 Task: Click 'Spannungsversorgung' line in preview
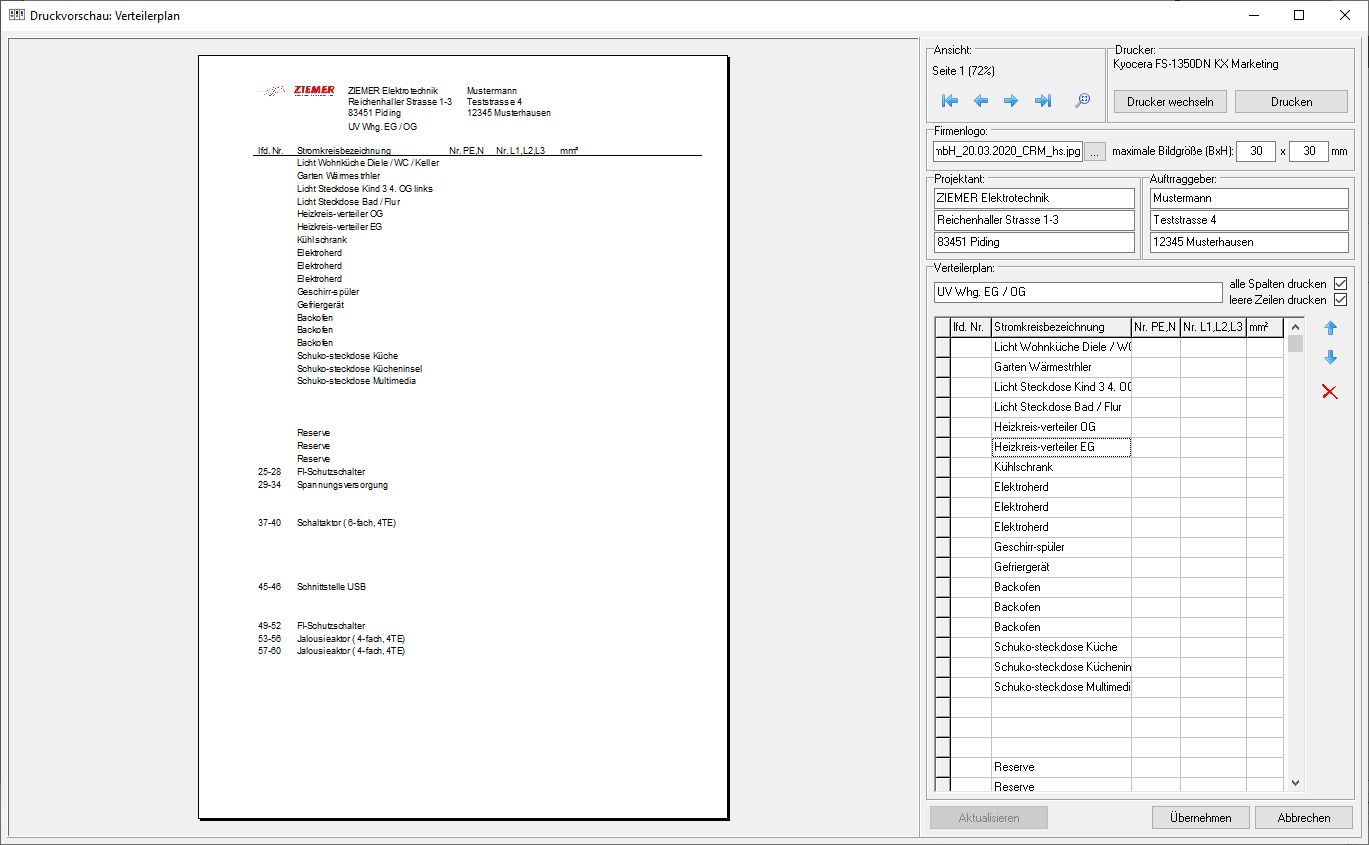[342, 485]
